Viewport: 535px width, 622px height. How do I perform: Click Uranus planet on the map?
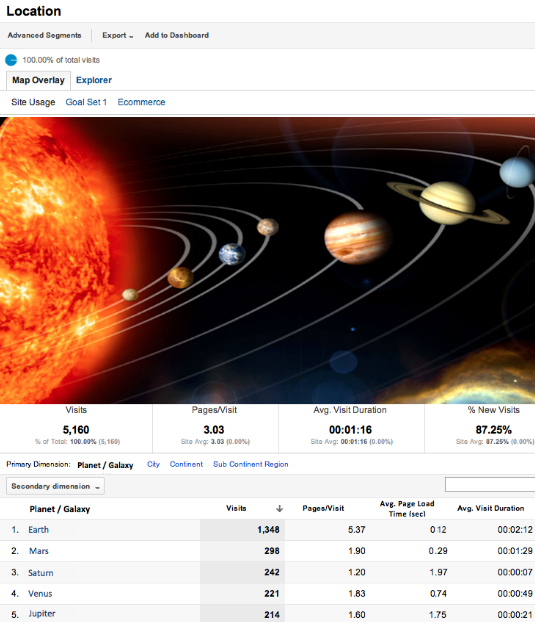[x=517, y=172]
